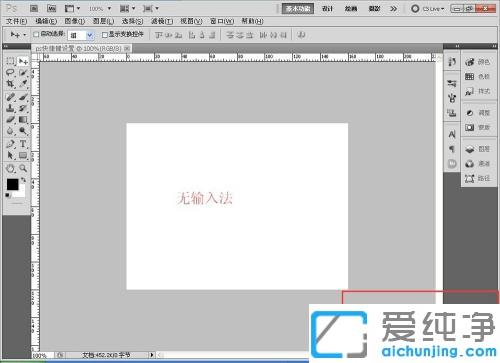Switch to the 基本功能 workspace
500x363 pixels.
pos(298,9)
